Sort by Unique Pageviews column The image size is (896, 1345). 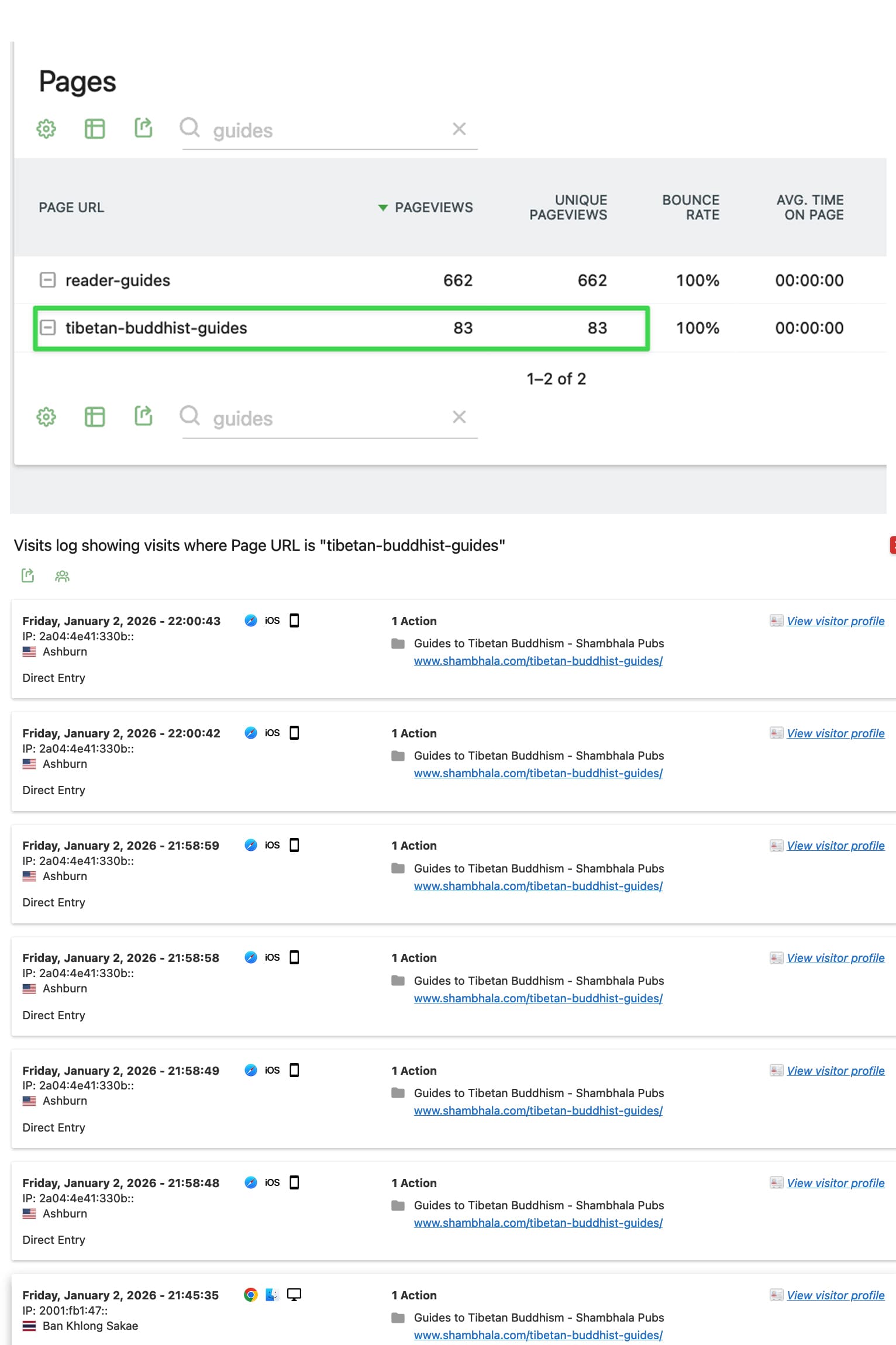pos(568,208)
